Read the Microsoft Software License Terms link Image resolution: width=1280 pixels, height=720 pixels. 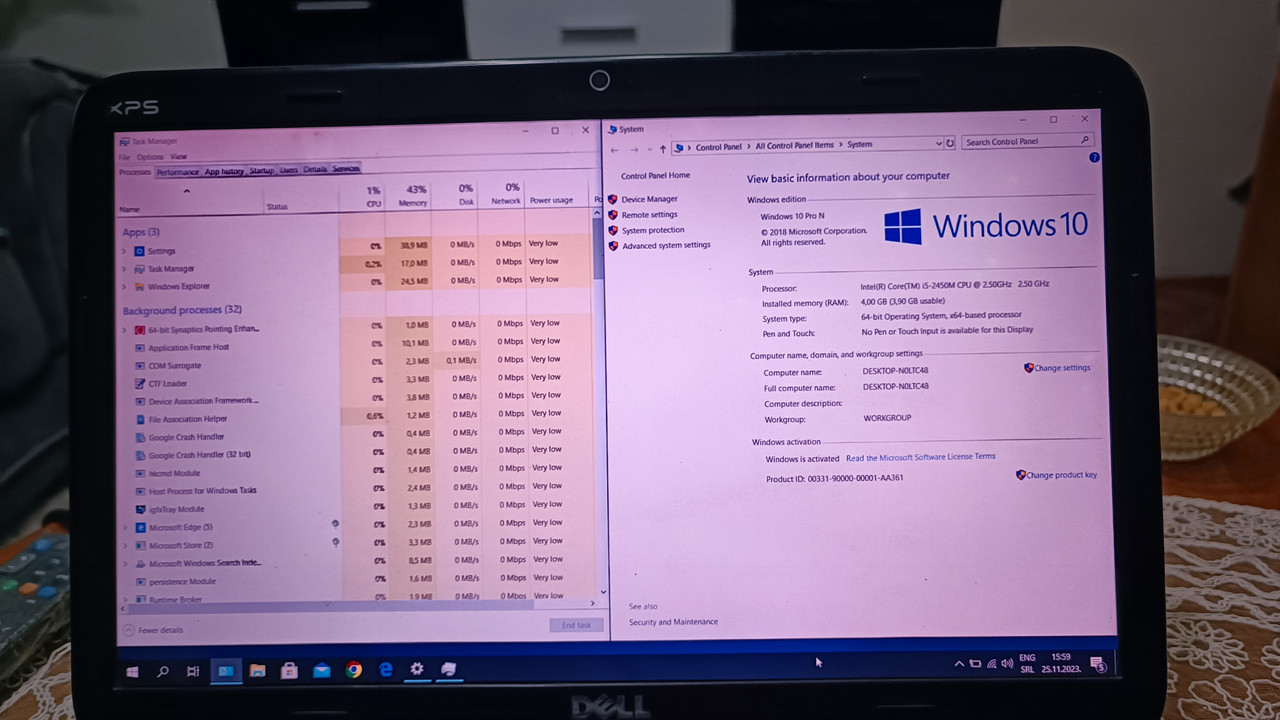pos(920,457)
